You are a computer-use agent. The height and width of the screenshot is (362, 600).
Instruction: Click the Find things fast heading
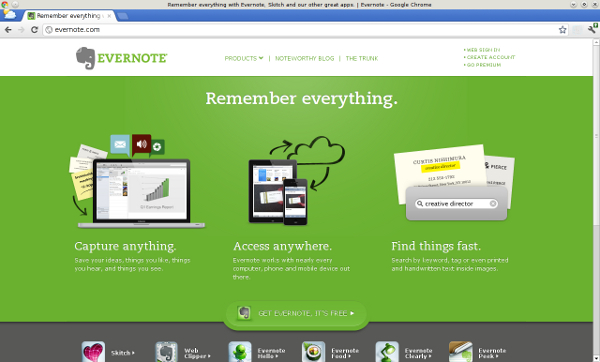tap(436, 246)
